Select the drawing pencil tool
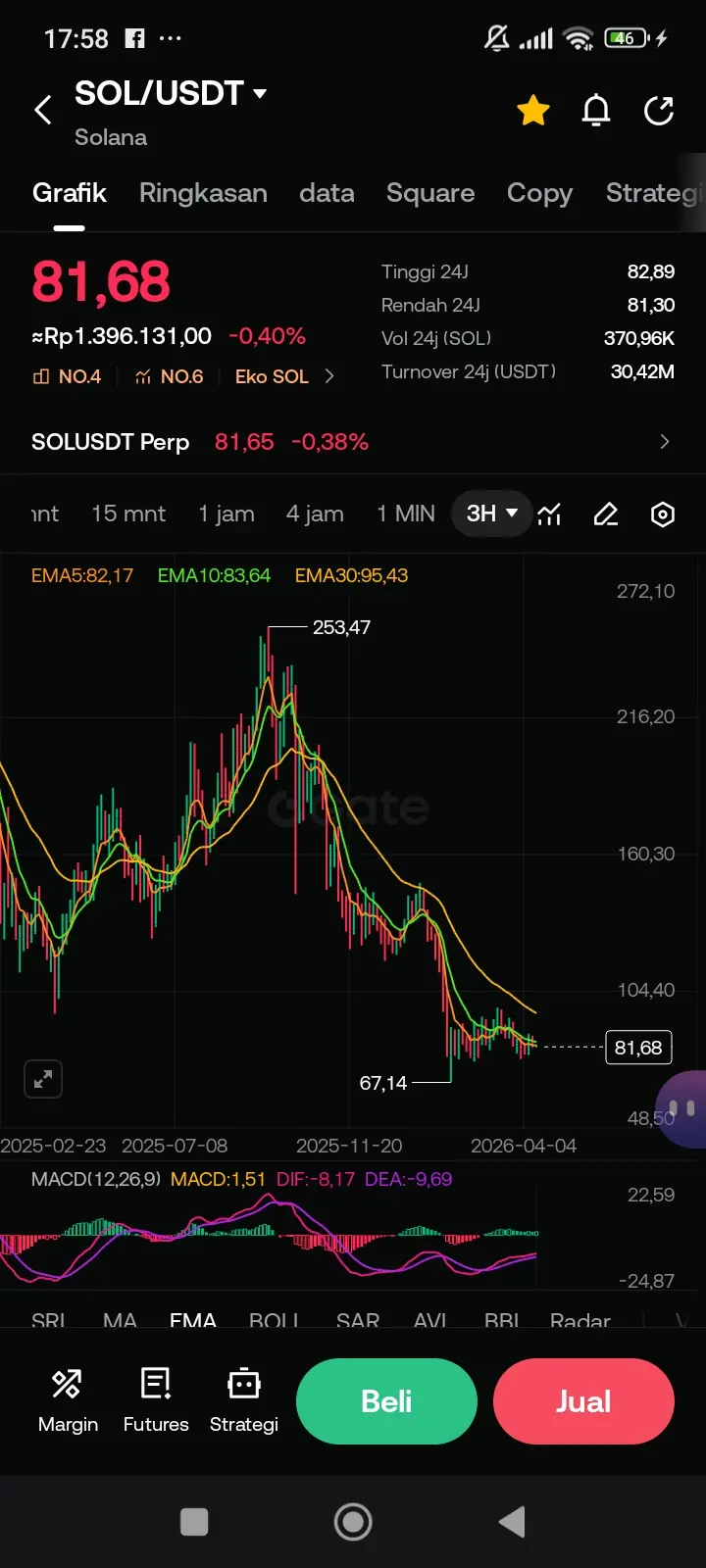Screen dimensions: 706x1568 (606, 514)
